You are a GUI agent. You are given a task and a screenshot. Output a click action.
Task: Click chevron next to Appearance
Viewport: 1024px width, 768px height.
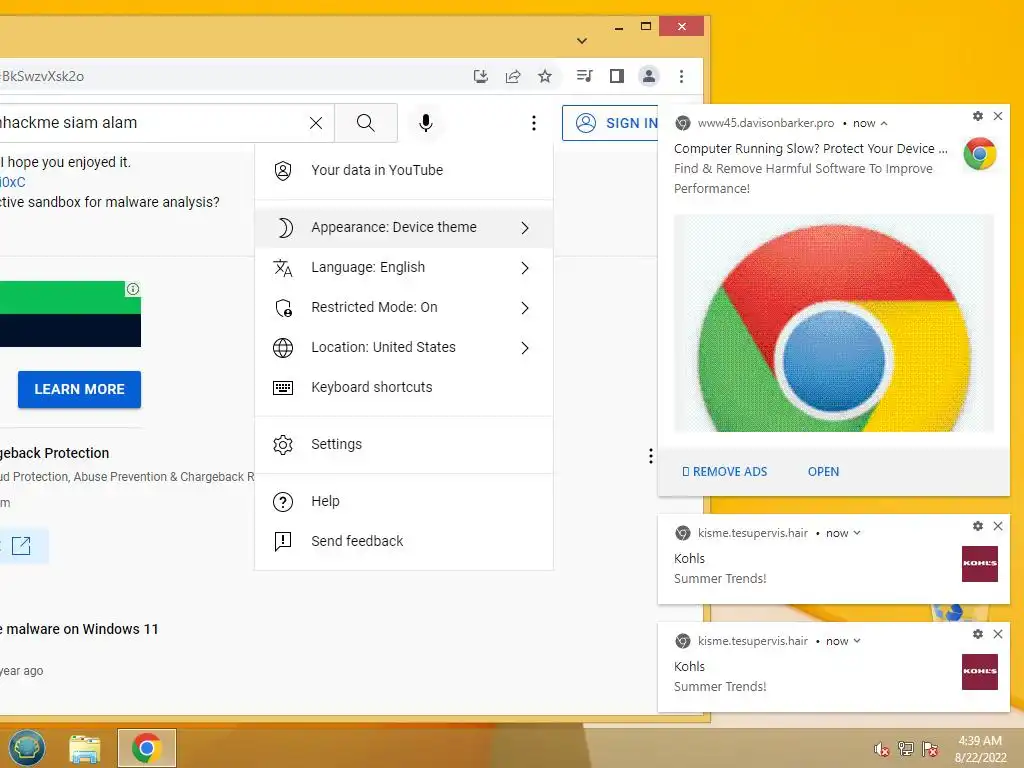click(x=525, y=228)
